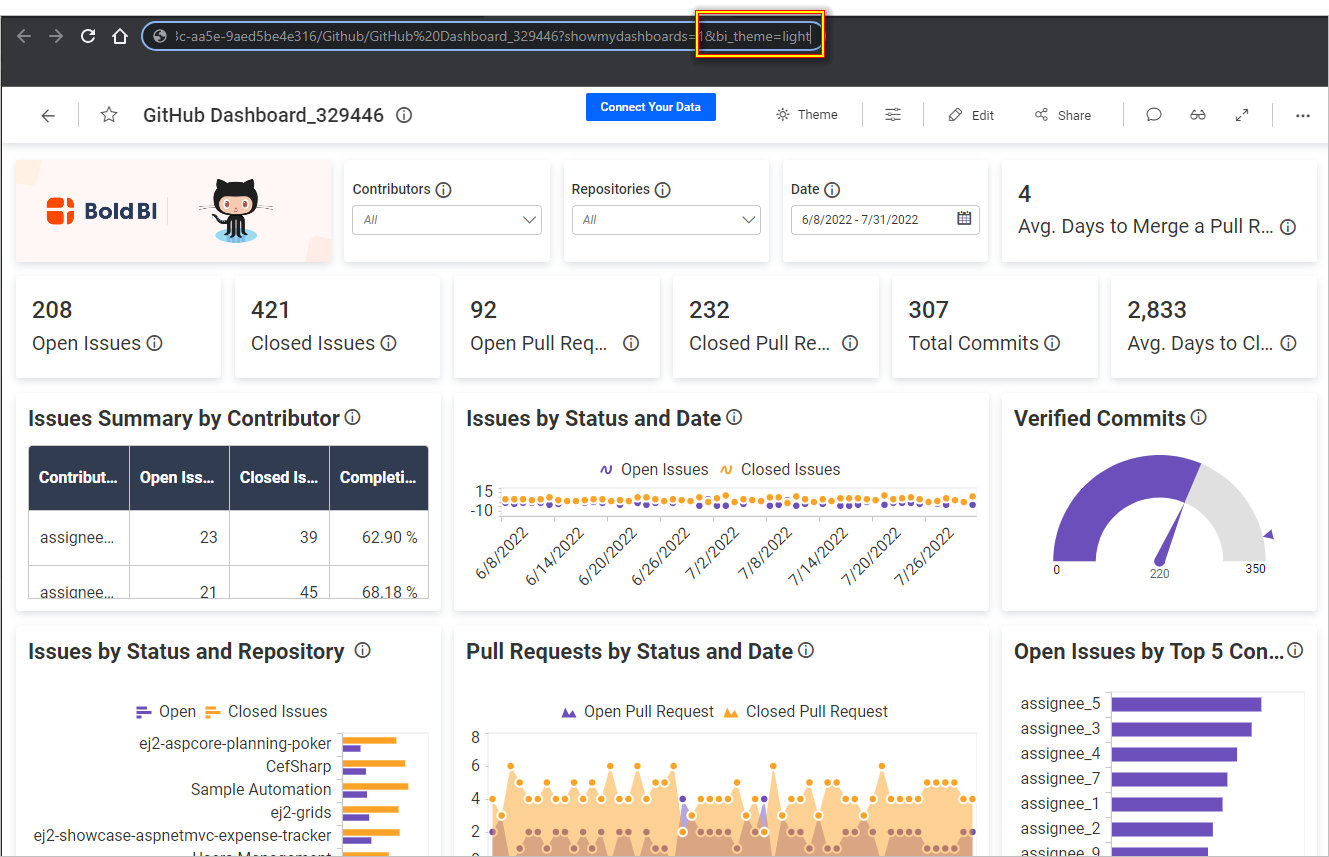This screenshot has width=1329, height=857.
Task: Click Edit in the dashboard toolbar
Action: click(x=971, y=115)
